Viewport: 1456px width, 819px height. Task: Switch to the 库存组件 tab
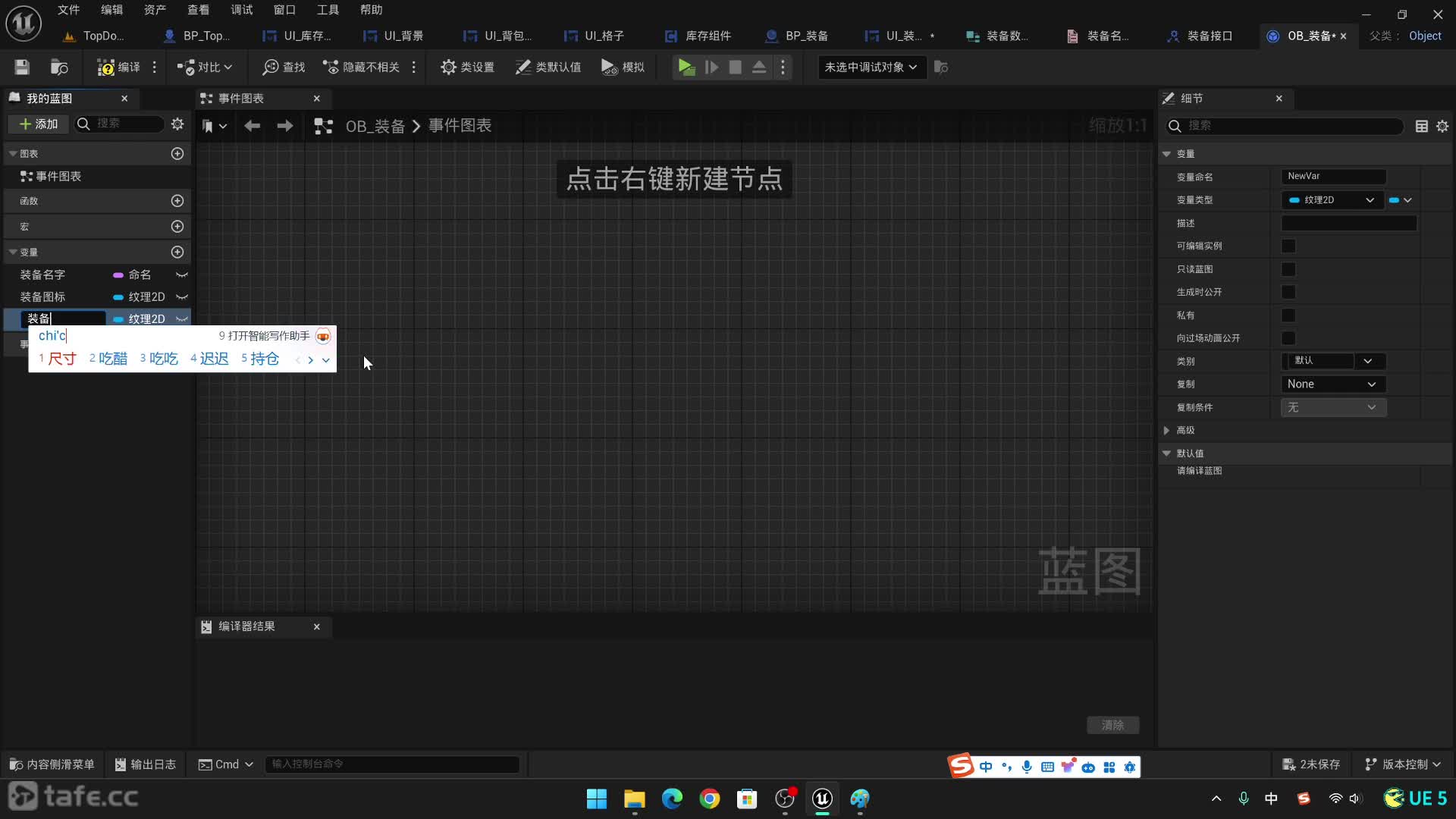point(698,36)
